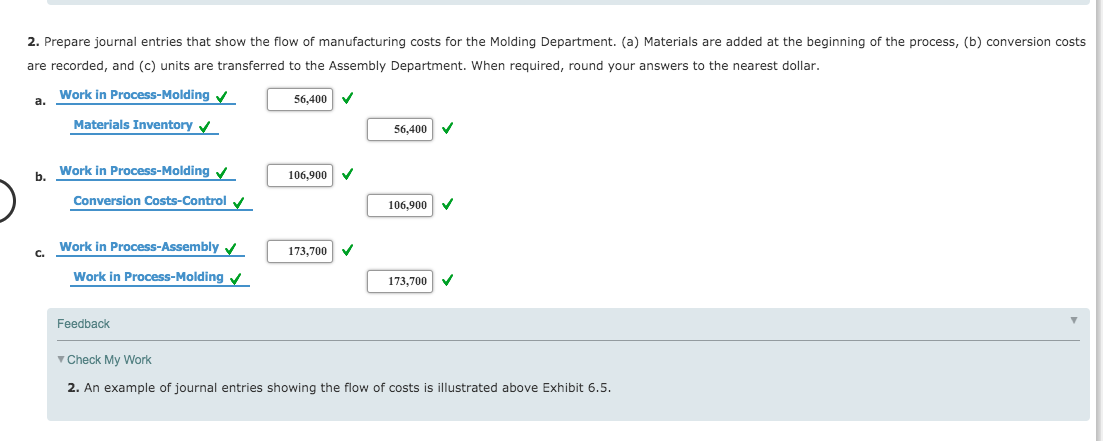Click the green checkmark beside entry b debit 106,900
Viewport: 1103px width, 441px height.
[347, 174]
